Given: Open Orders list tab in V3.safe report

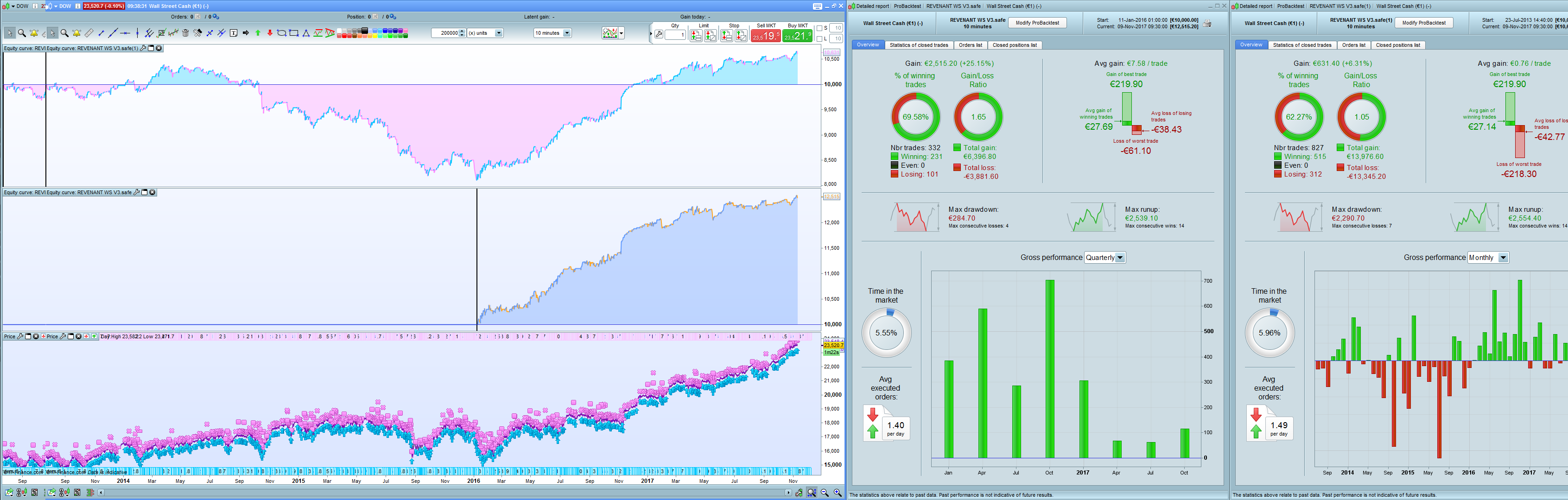Looking at the screenshot, I should pos(970,45).
